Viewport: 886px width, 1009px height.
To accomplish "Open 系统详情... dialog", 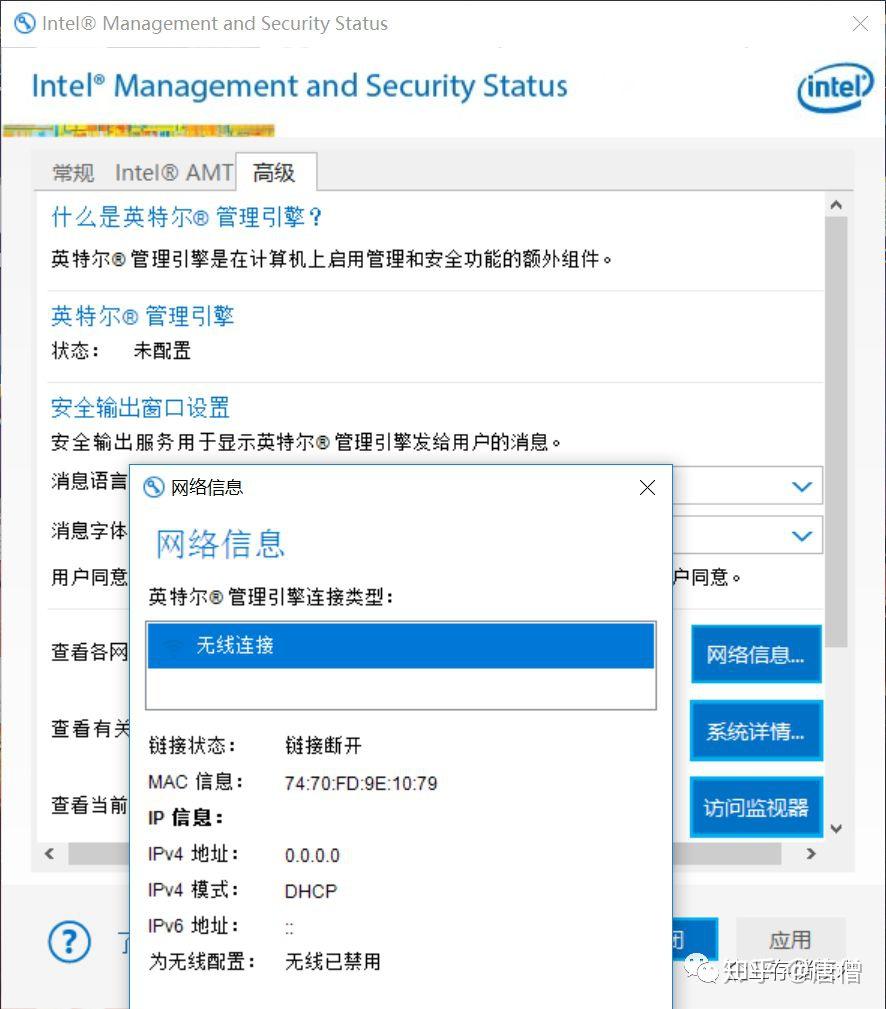I will [755, 730].
